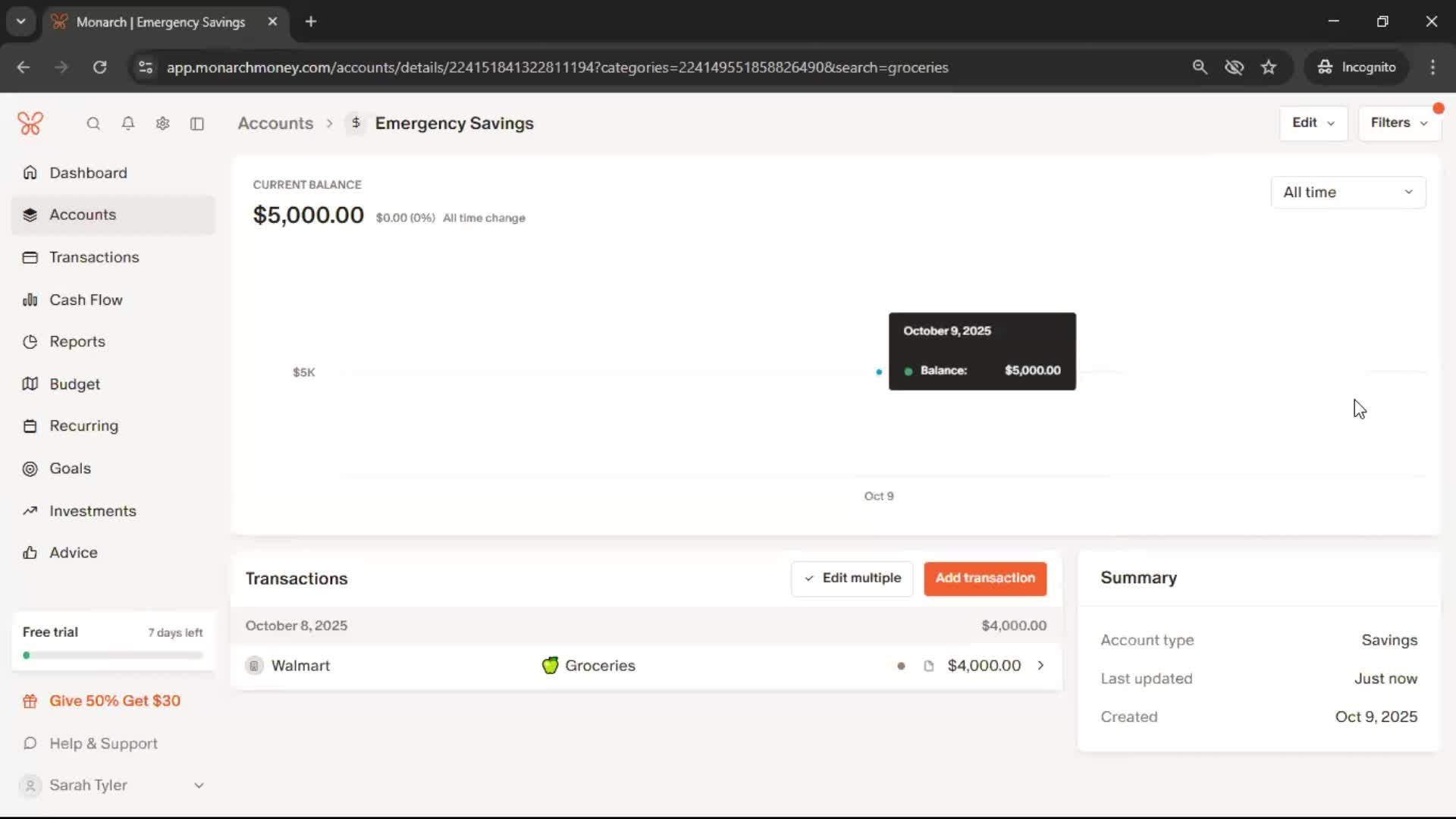The width and height of the screenshot is (1456, 819).
Task: Click the attachment icon on Walmart transaction
Action: (928, 666)
